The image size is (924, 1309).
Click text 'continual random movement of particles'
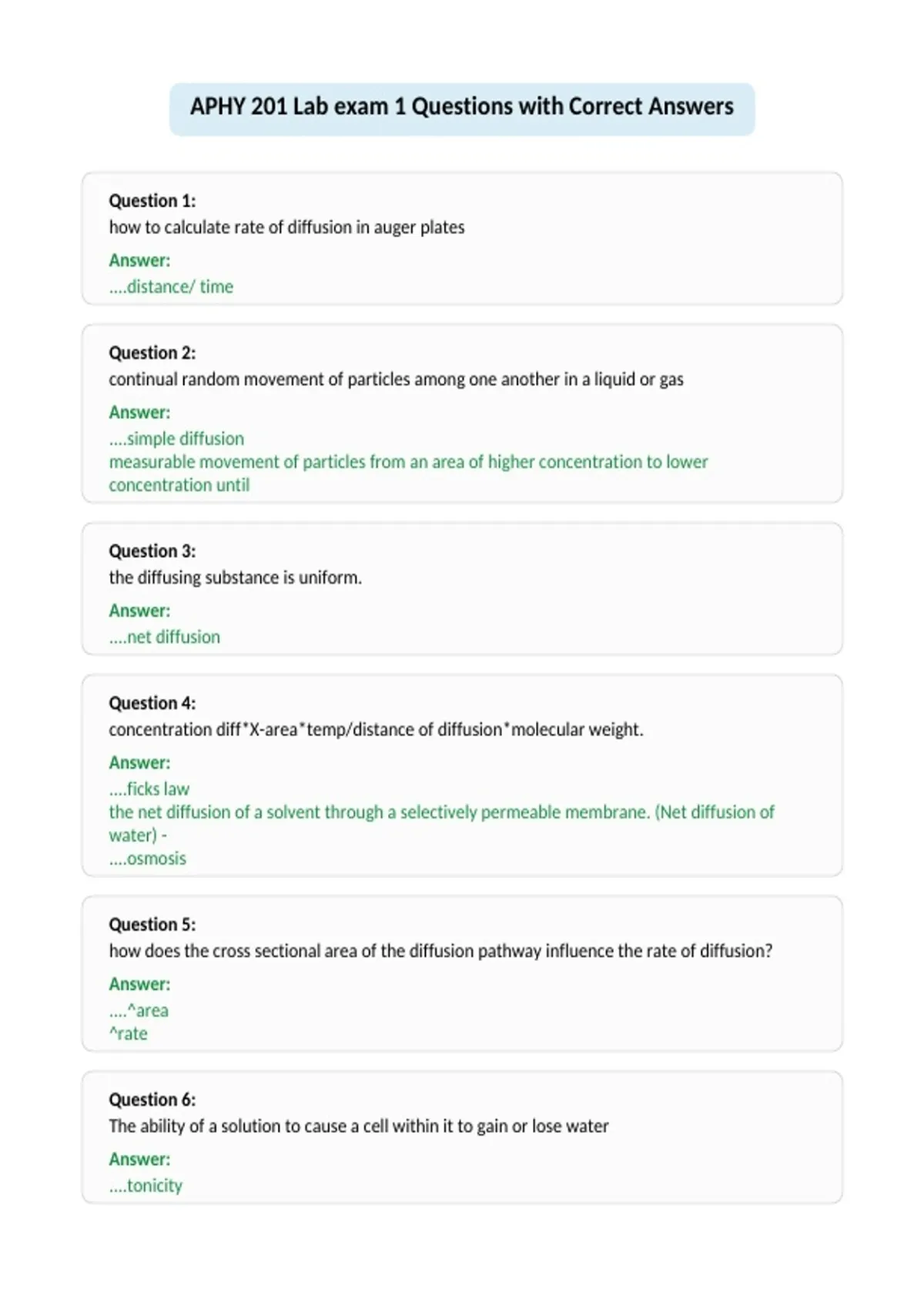click(259, 380)
